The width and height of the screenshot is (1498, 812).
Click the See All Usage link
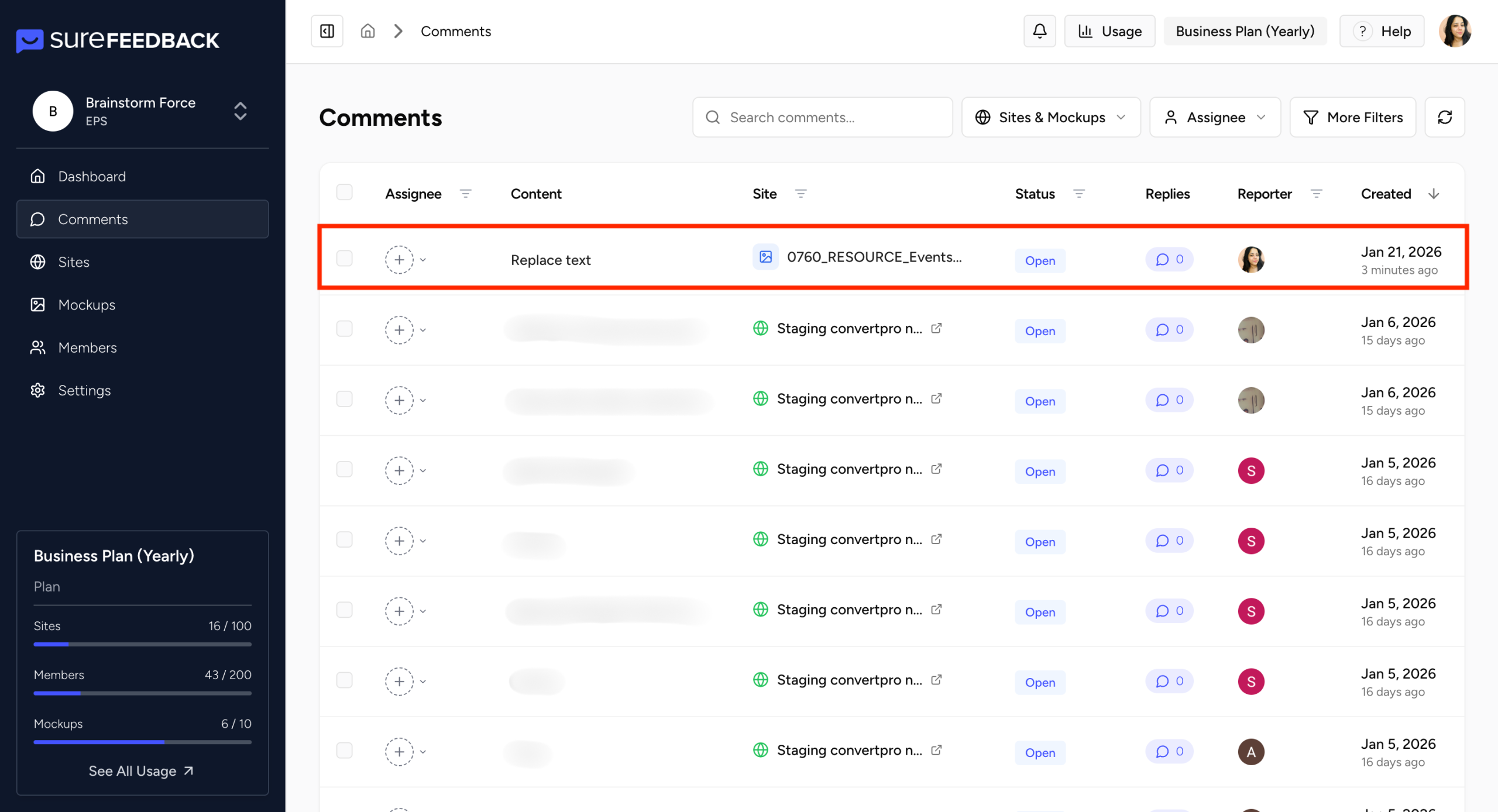141,771
